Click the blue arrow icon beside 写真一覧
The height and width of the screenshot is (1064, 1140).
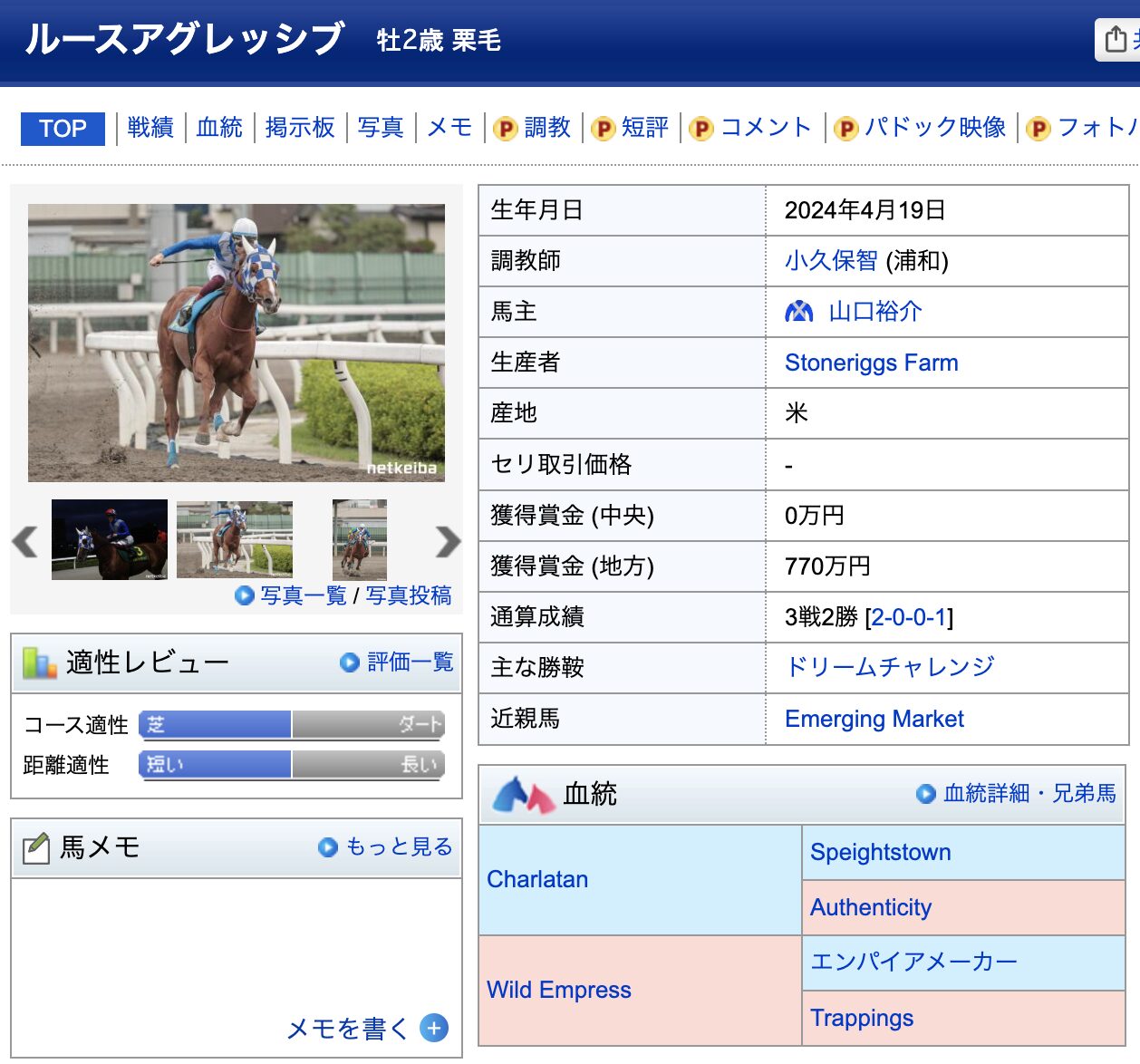[x=244, y=595]
